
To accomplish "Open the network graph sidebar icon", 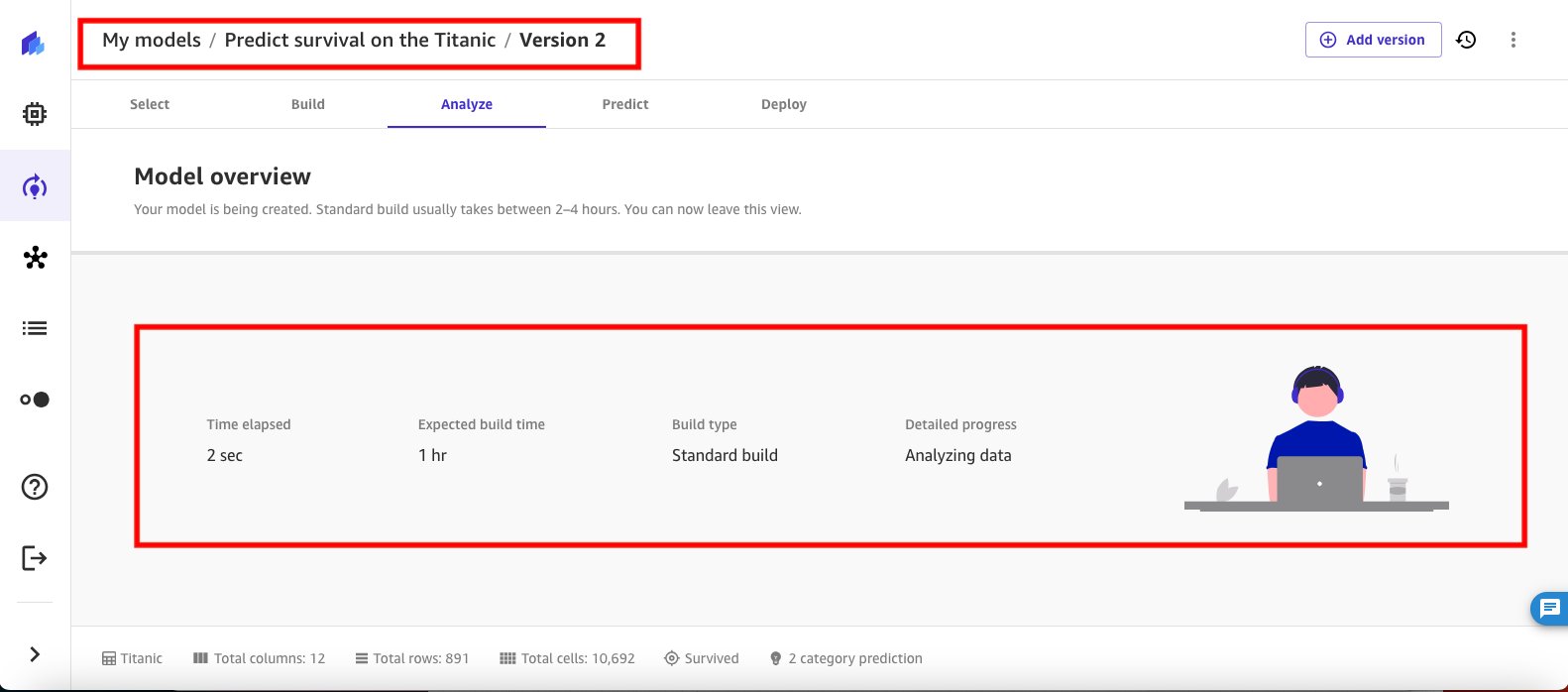I will coord(36,258).
